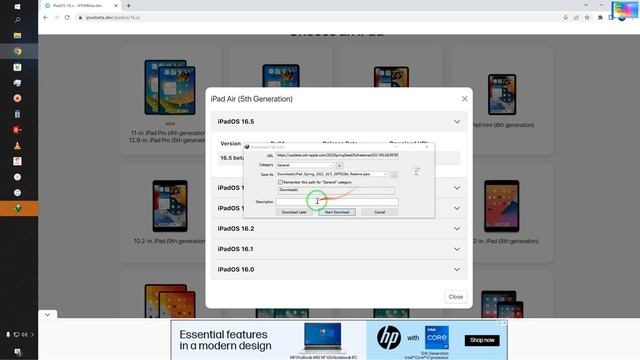Viewport: 640px width, 360px height.
Task: Click the Google icon in address bar
Action: point(565,18)
